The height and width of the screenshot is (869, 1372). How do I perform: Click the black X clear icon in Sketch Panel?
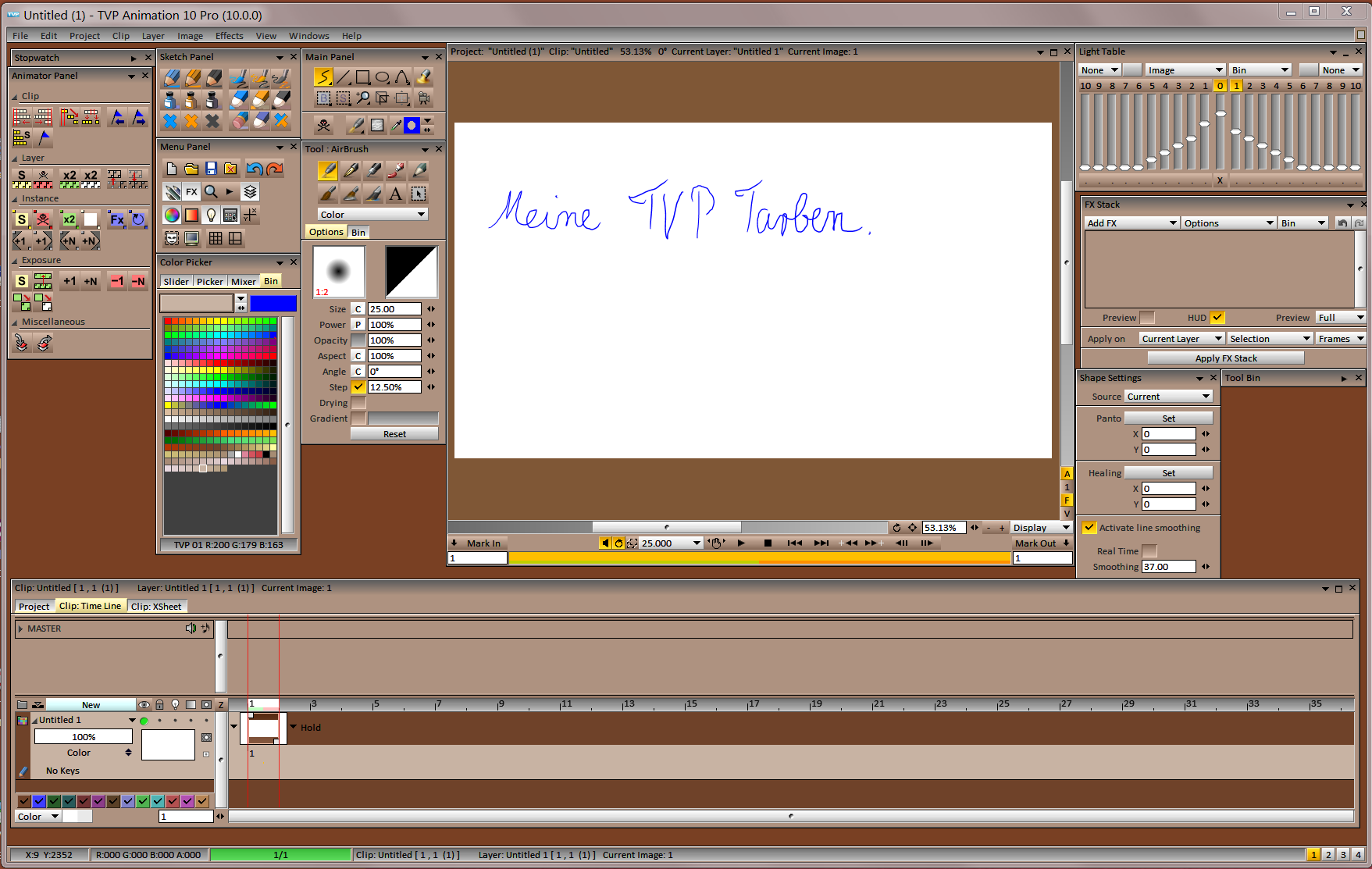tap(212, 120)
